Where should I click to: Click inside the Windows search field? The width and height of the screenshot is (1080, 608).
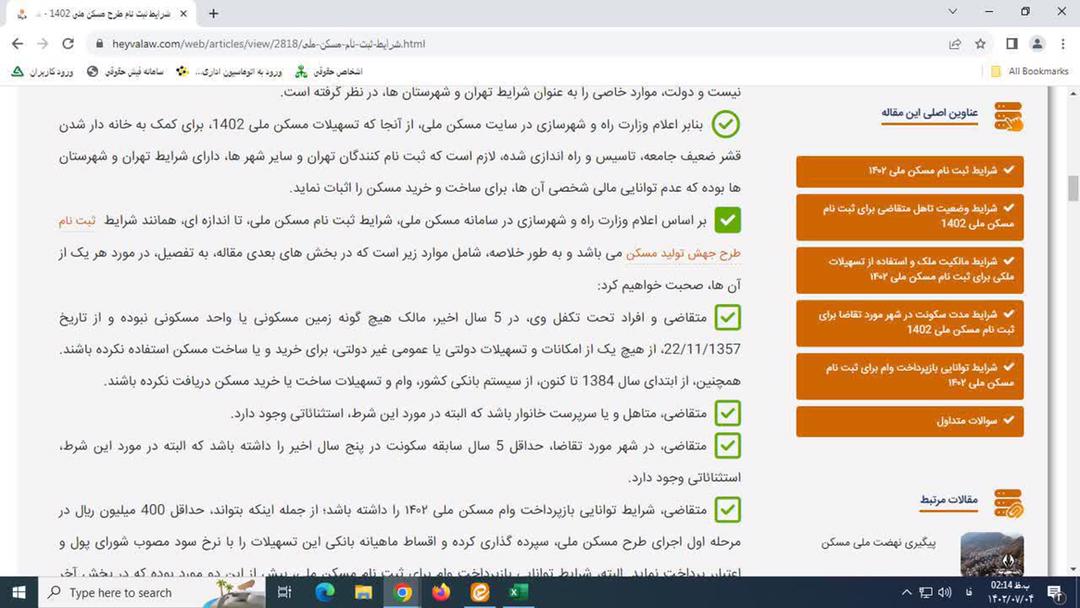click(x=120, y=593)
